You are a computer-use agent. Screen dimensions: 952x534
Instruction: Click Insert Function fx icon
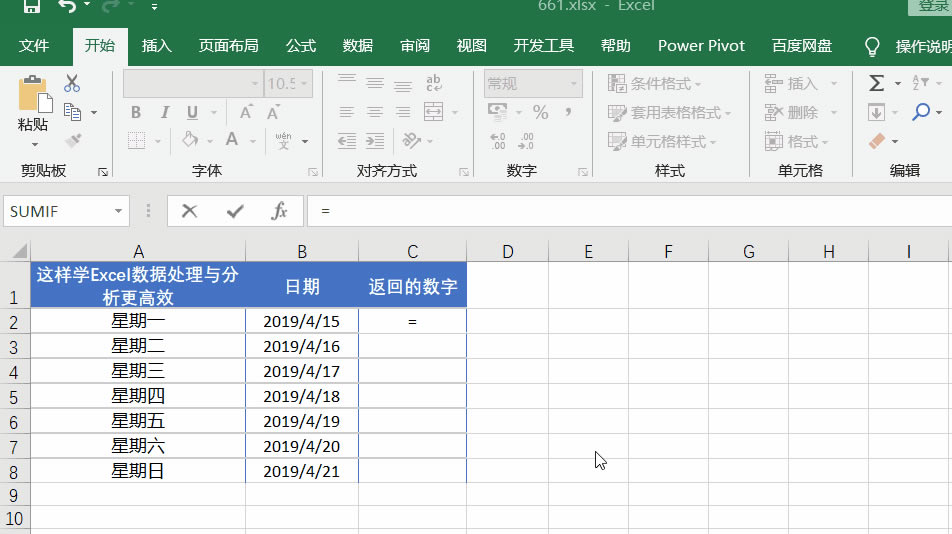coord(279,211)
